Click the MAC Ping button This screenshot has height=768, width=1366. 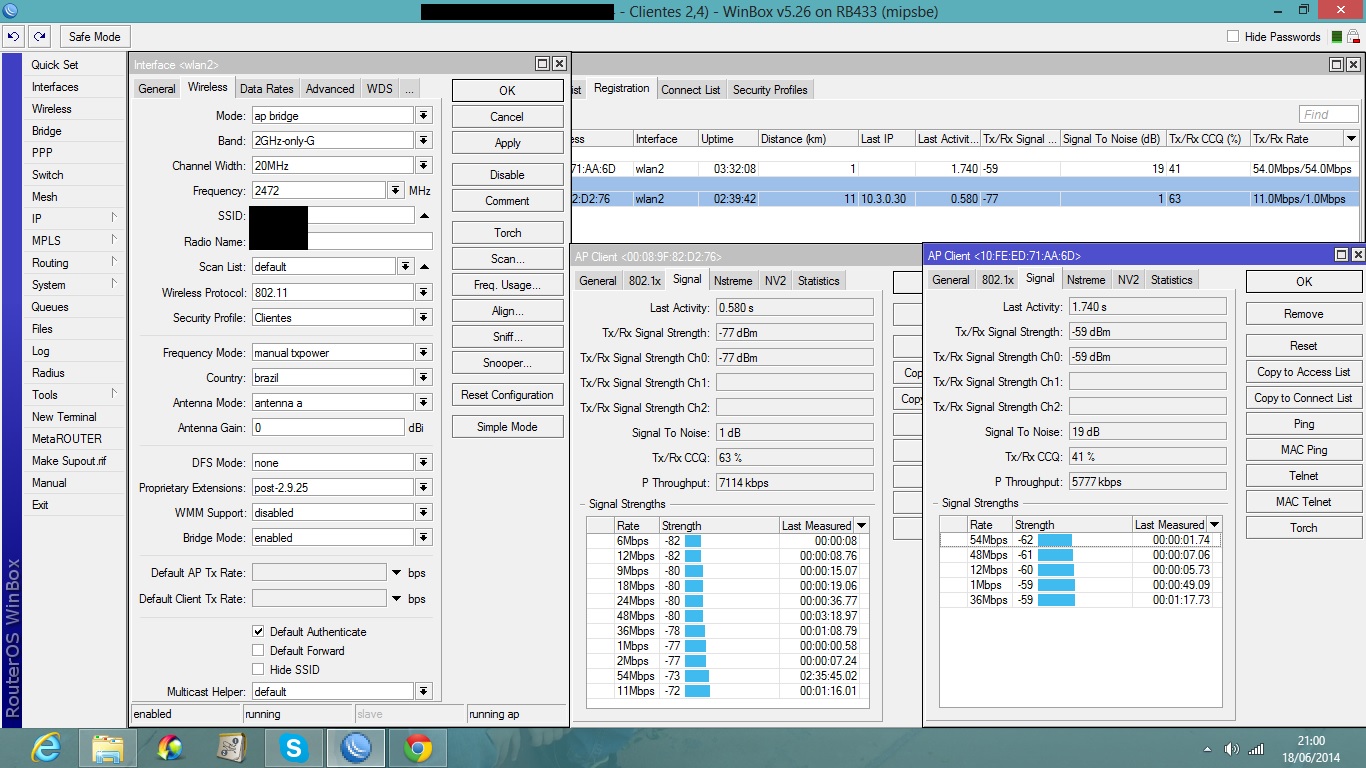(x=1304, y=450)
